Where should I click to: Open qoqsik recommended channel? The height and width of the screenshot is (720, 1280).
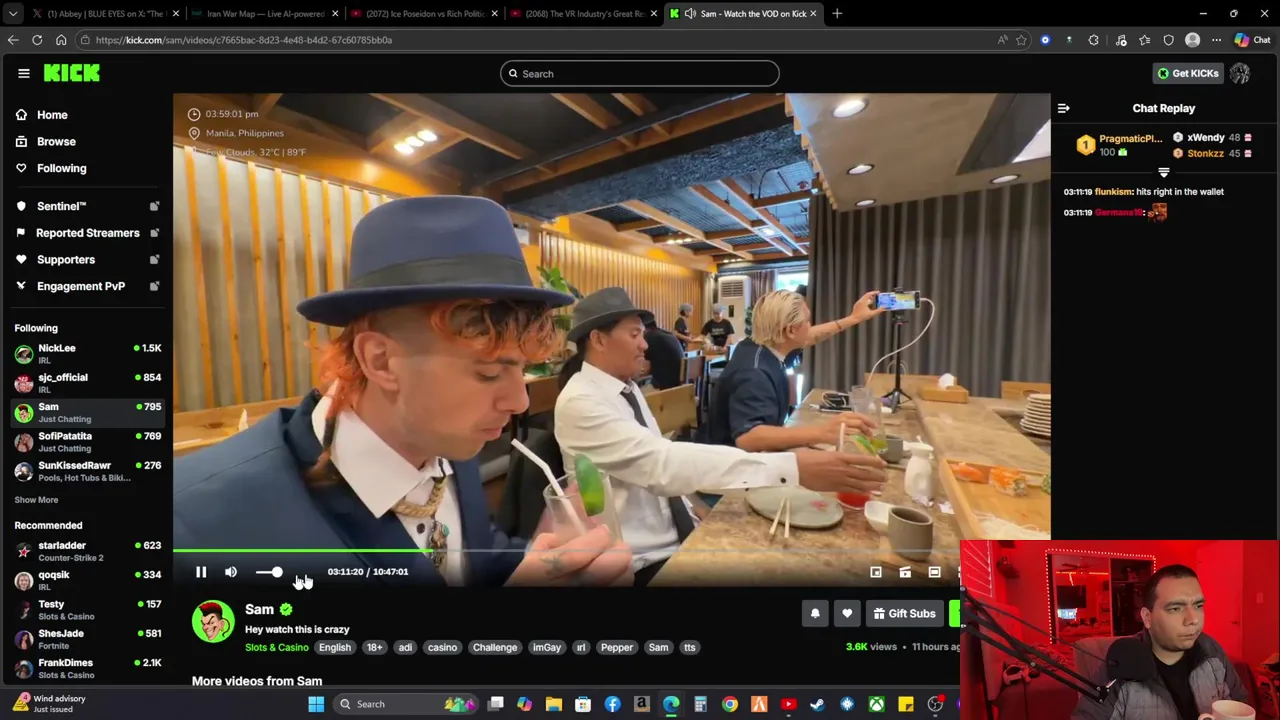[87, 580]
